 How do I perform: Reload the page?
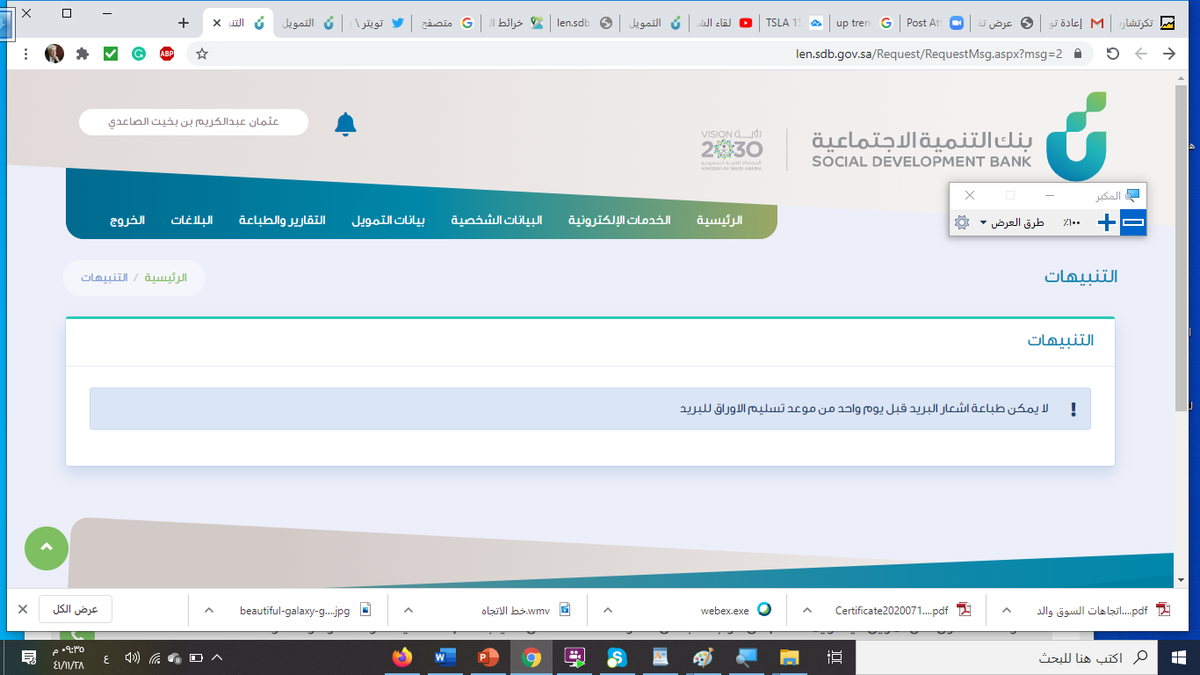pyautogui.click(x=1112, y=54)
